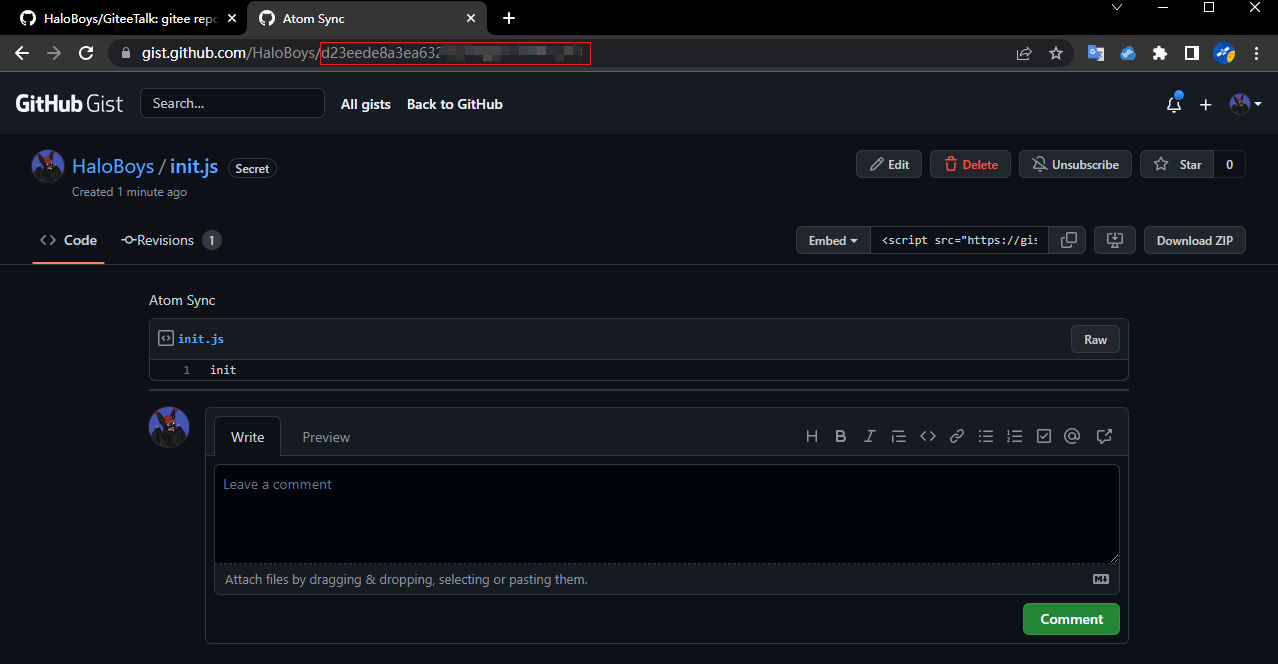
Task: Toggle the browser side panel icon
Action: pyautogui.click(x=1192, y=53)
